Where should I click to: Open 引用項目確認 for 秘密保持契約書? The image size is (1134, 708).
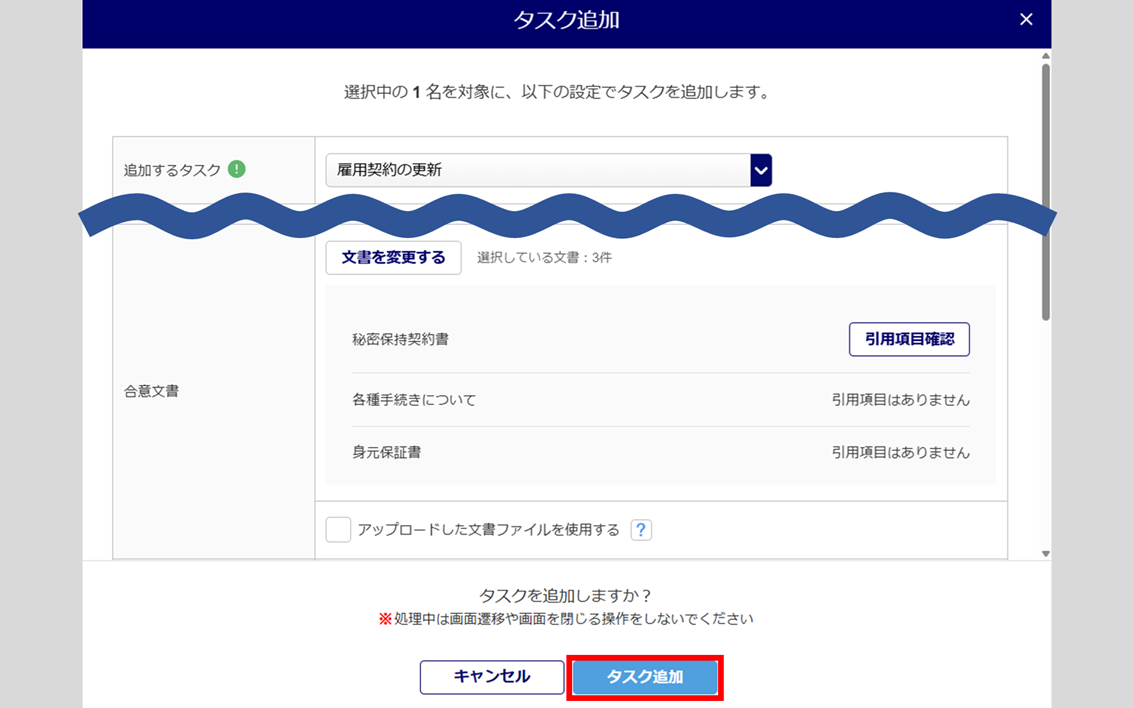(x=908, y=339)
